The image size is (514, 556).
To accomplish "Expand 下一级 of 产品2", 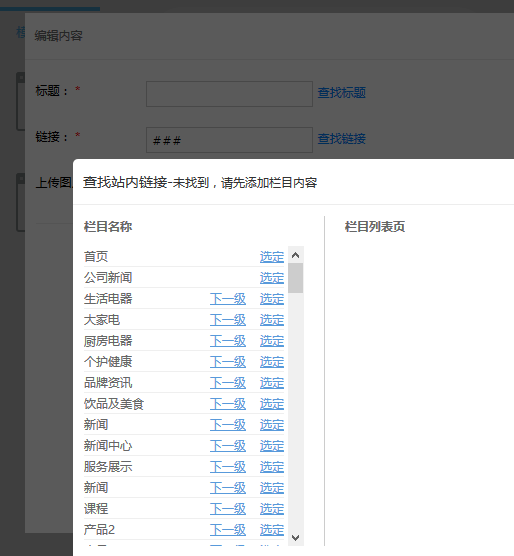I will (228, 530).
